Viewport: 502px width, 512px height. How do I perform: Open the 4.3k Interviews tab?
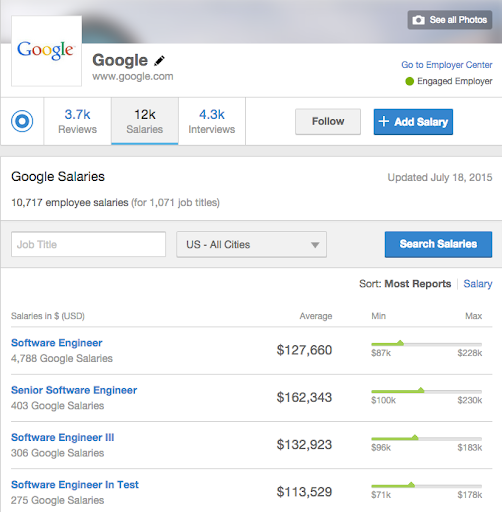click(212, 121)
